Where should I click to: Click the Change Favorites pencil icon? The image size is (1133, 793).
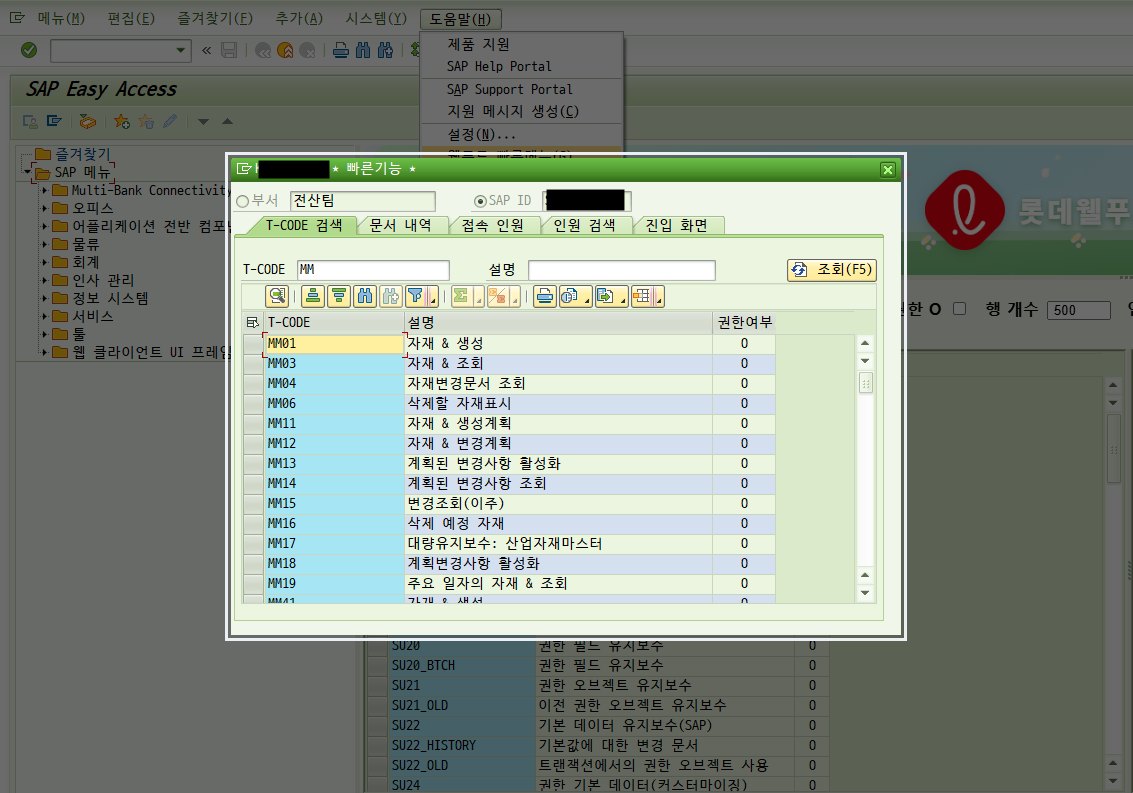coord(170,121)
